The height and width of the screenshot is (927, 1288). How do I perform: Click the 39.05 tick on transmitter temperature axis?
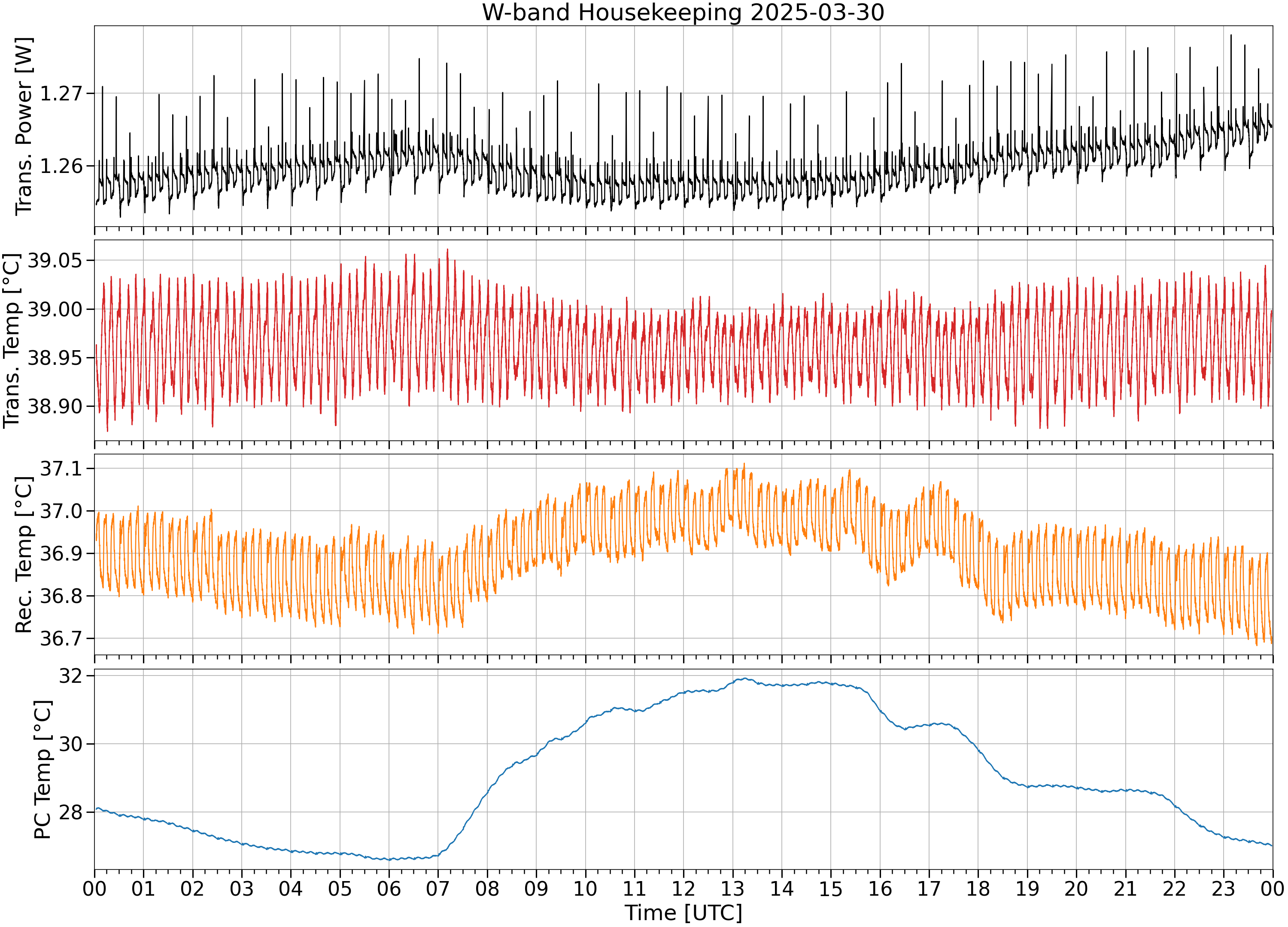(x=55, y=261)
